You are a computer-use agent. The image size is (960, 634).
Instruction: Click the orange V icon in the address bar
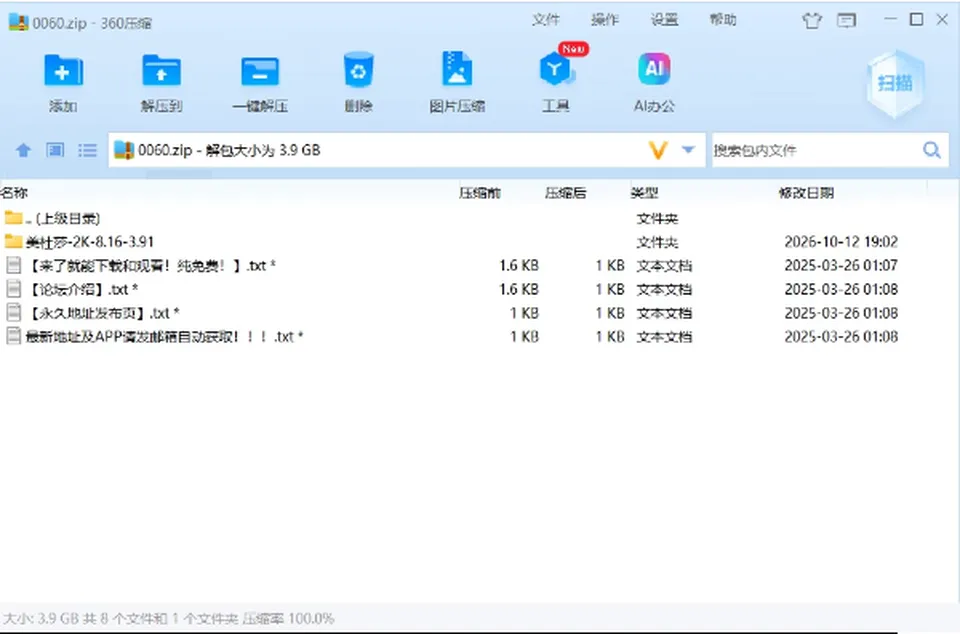point(658,150)
